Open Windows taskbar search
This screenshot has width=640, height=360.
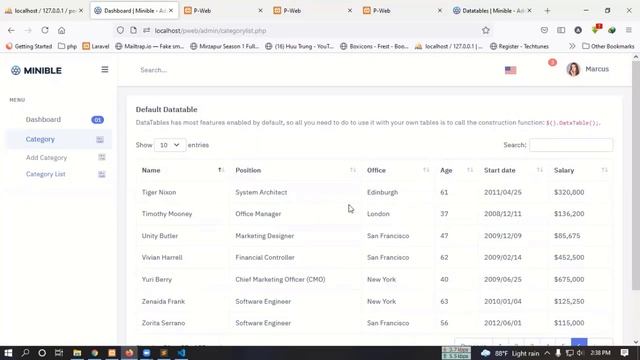pyautogui.click(x=25, y=353)
